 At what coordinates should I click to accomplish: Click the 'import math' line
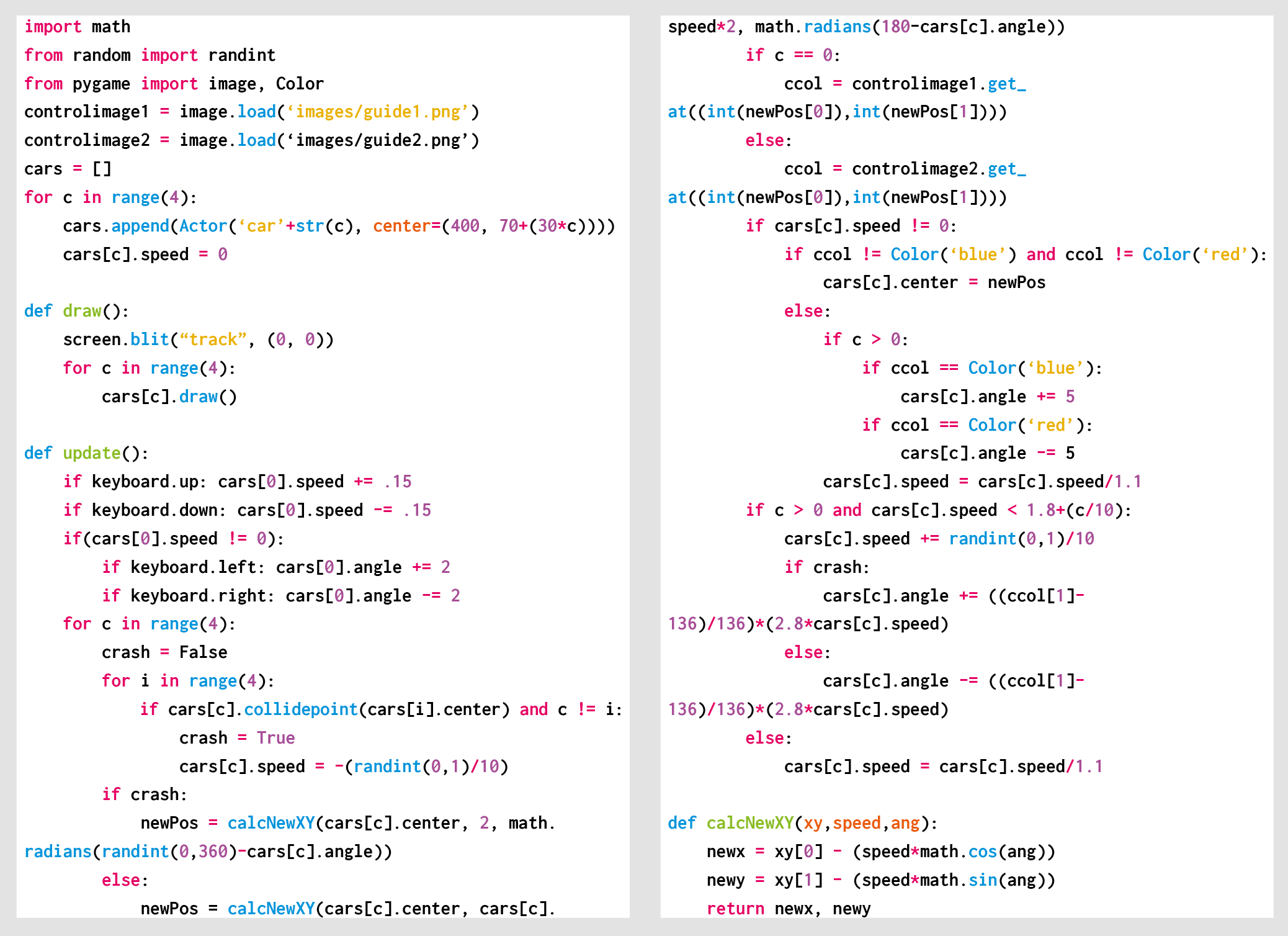(x=77, y=27)
